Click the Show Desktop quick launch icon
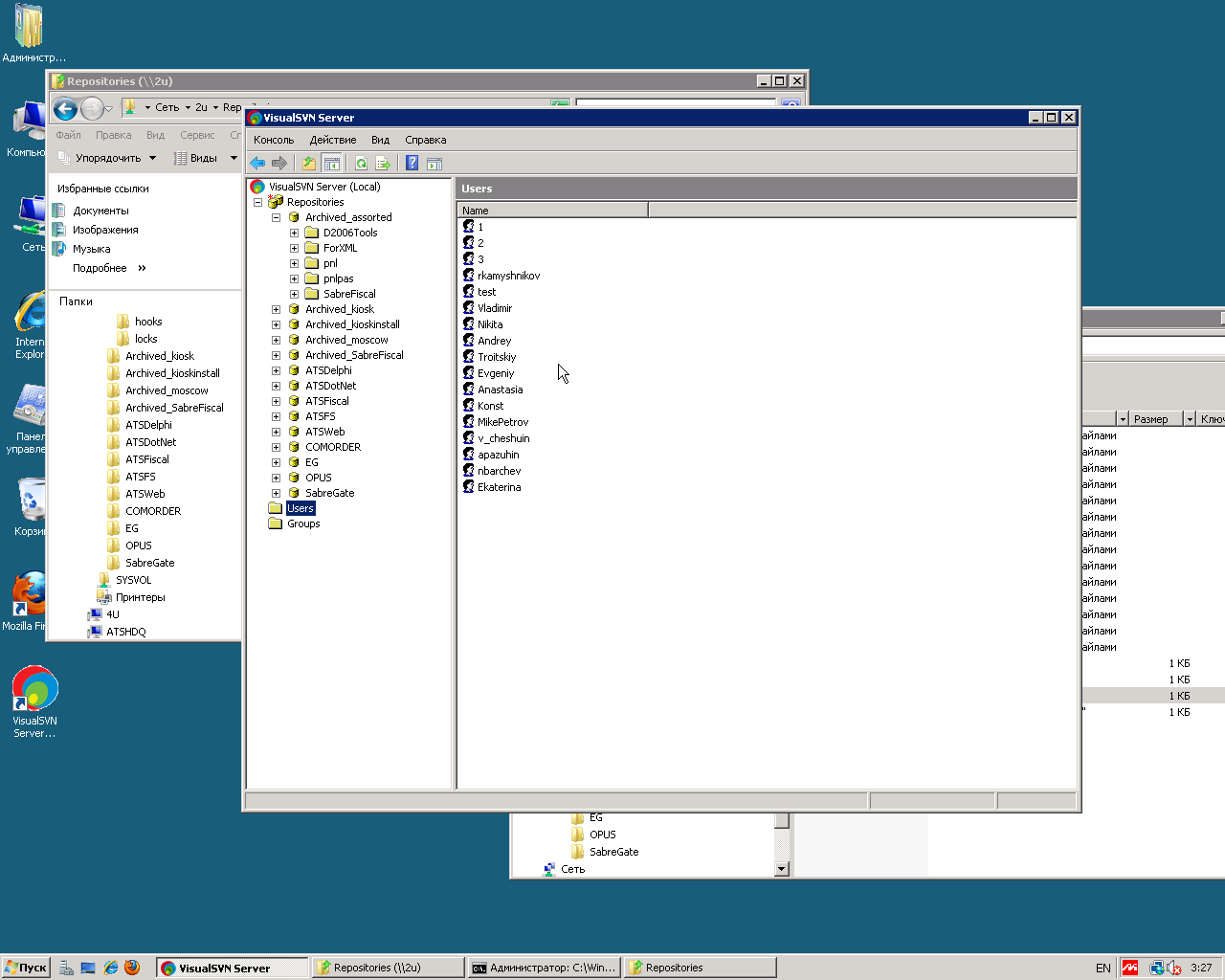1225x980 pixels. pyautogui.click(x=88, y=968)
